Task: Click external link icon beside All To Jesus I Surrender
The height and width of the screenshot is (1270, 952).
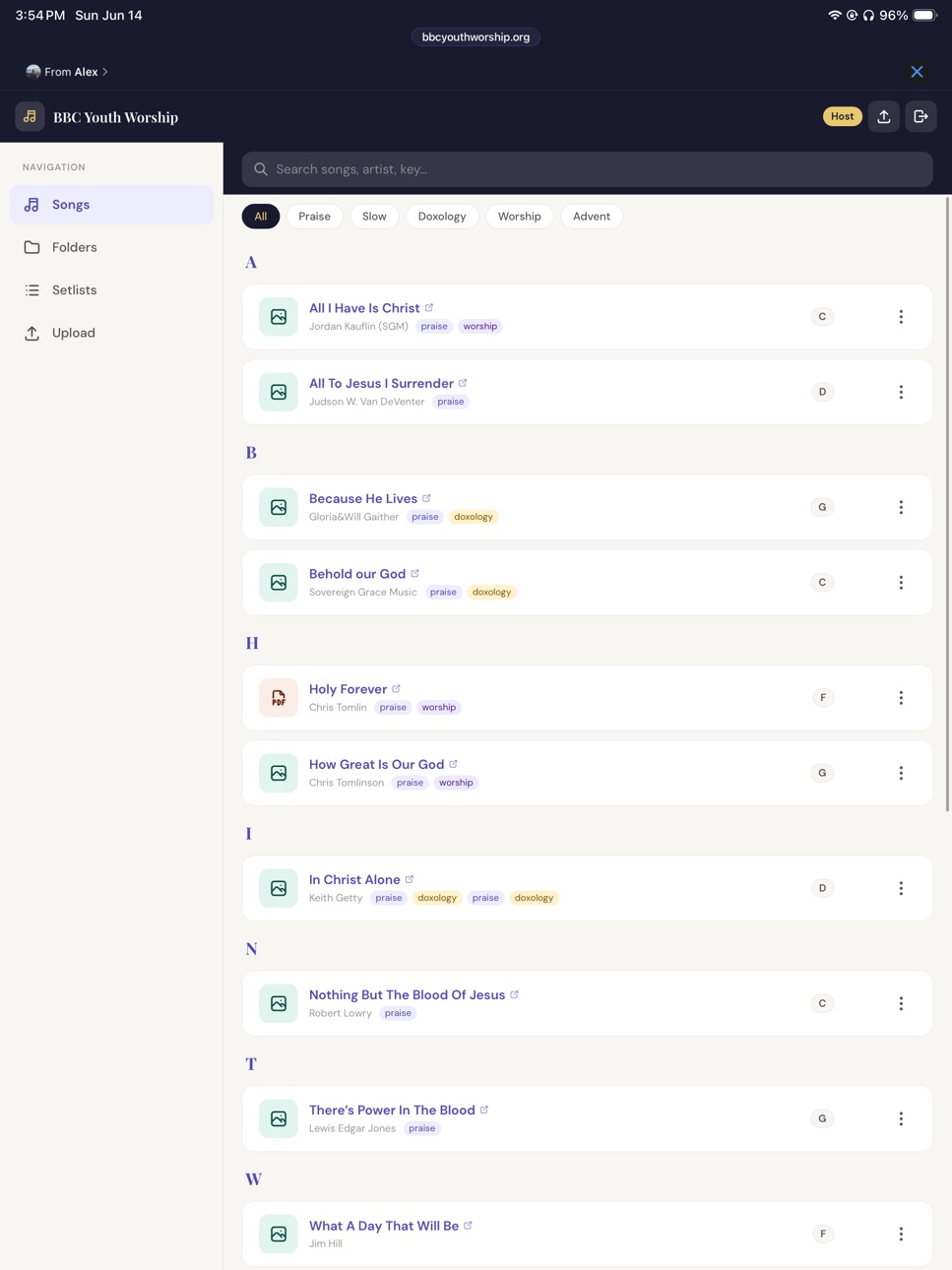Action: pos(463,382)
